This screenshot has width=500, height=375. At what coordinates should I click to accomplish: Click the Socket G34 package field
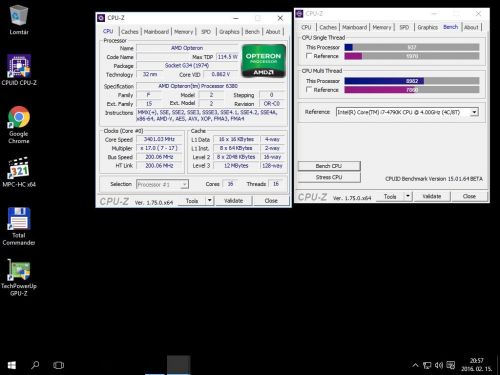pyautogui.click(x=187, y=66)
